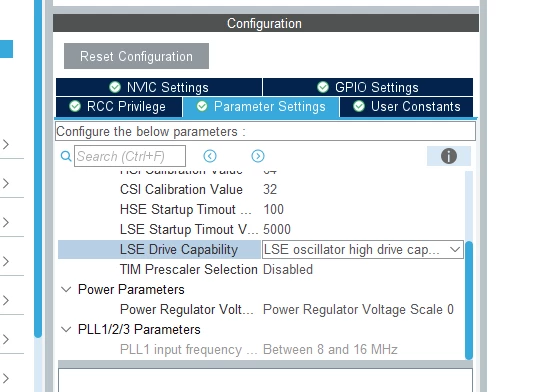The height and width of the screenshot is (392, 557).
Task: Click the HSE Startup value 100
Action: click(273, 209)
